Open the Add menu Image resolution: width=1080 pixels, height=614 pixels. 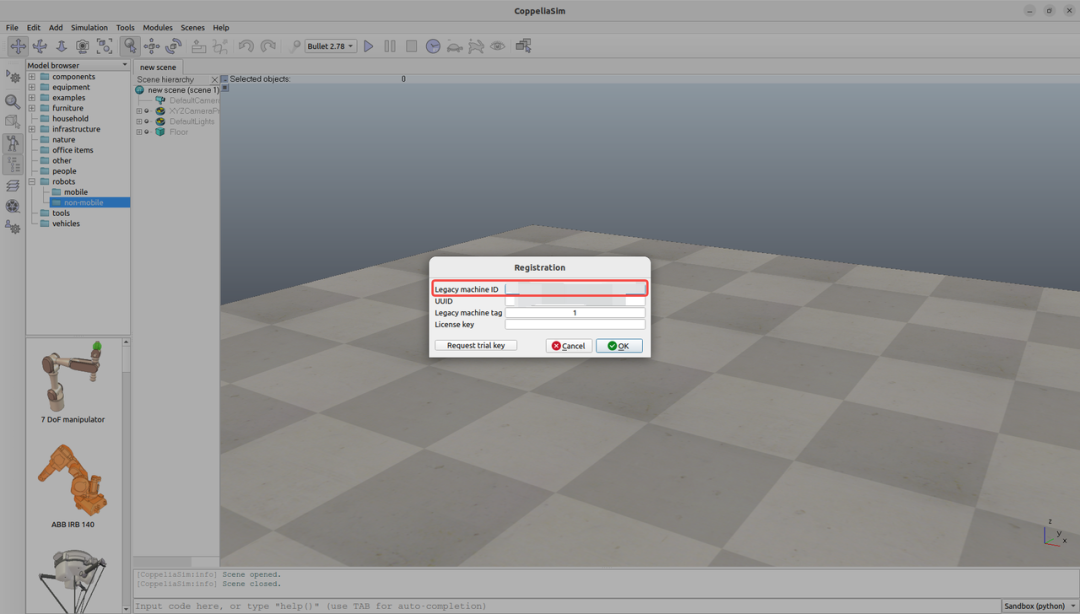56,28
